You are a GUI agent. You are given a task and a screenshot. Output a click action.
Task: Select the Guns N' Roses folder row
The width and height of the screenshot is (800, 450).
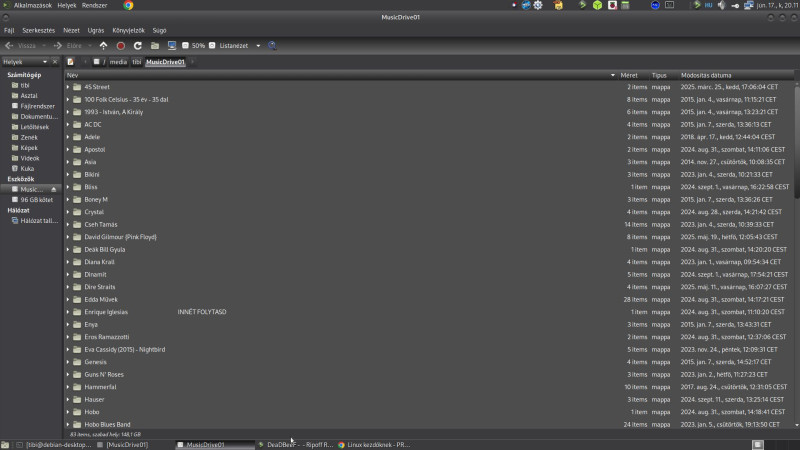click(429, 374)
